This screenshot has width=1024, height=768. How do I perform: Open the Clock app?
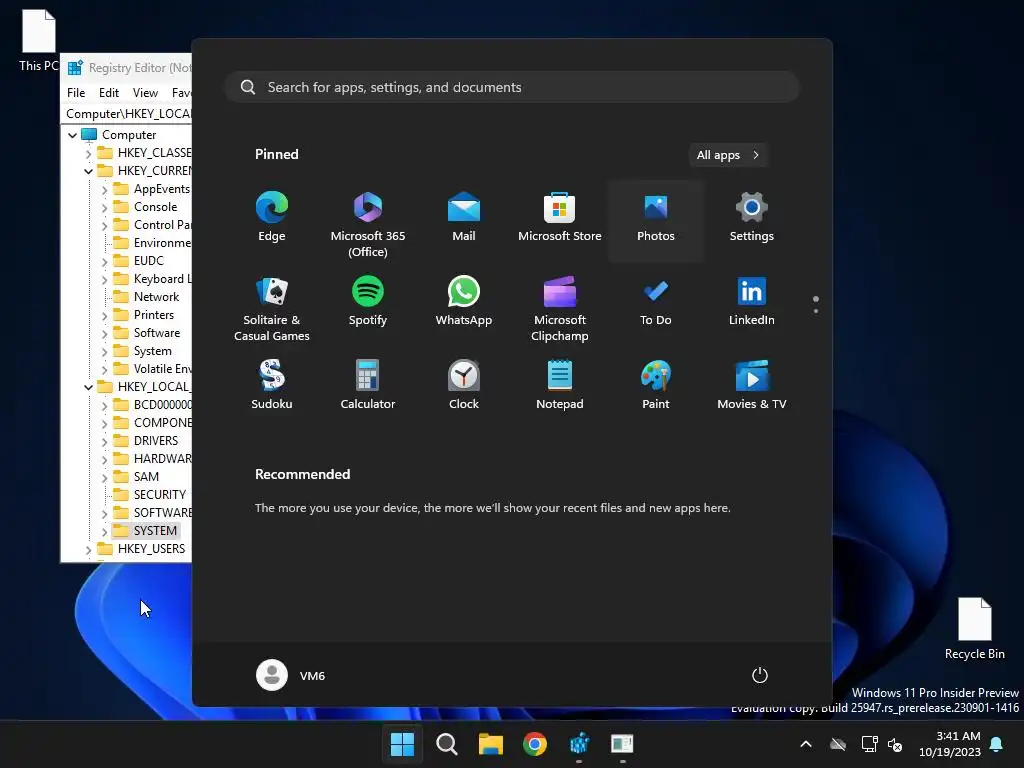[464, 385]
